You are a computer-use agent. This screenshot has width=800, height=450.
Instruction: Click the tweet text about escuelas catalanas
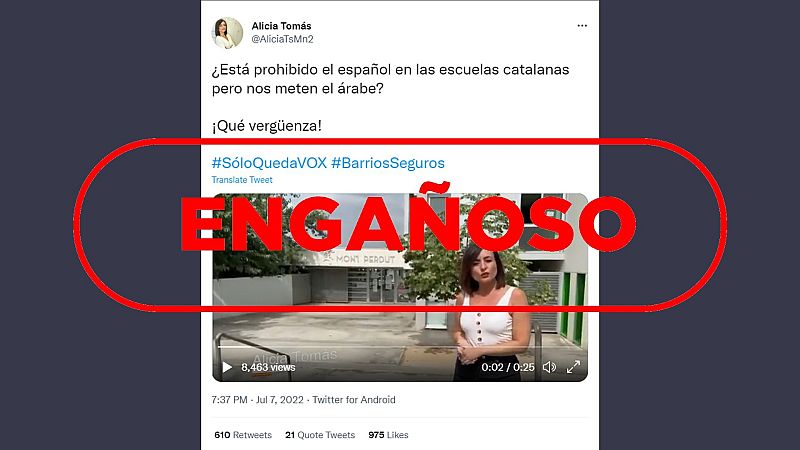tap(390, 79)
